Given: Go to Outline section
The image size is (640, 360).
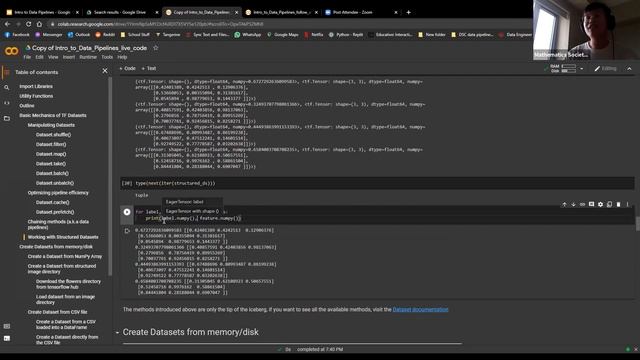Looking at the screenshot, I should (x=27, y=106).
